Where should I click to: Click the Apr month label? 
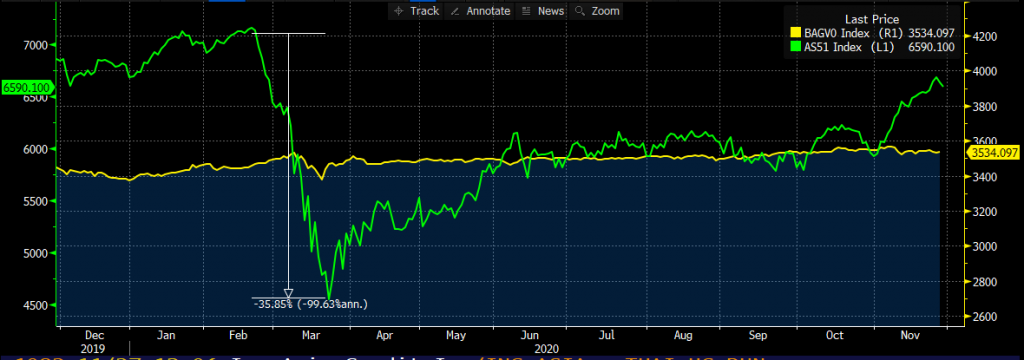coord(385,335)
